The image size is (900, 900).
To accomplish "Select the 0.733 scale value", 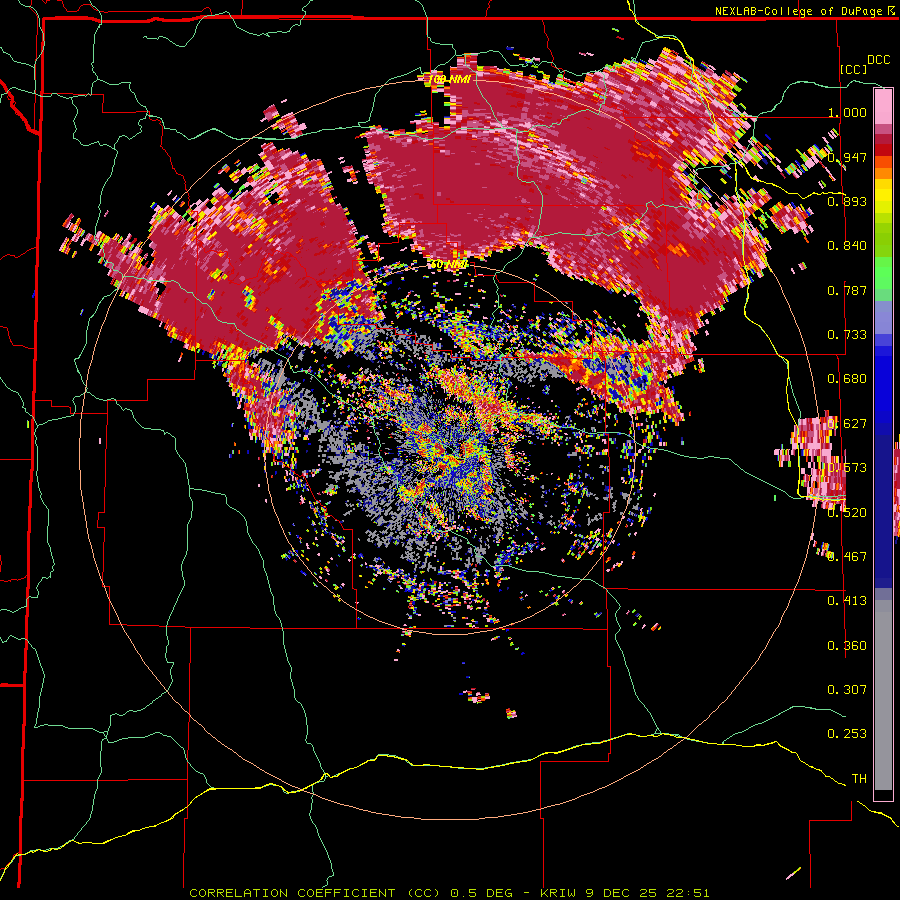I will [x=847, y=335].
